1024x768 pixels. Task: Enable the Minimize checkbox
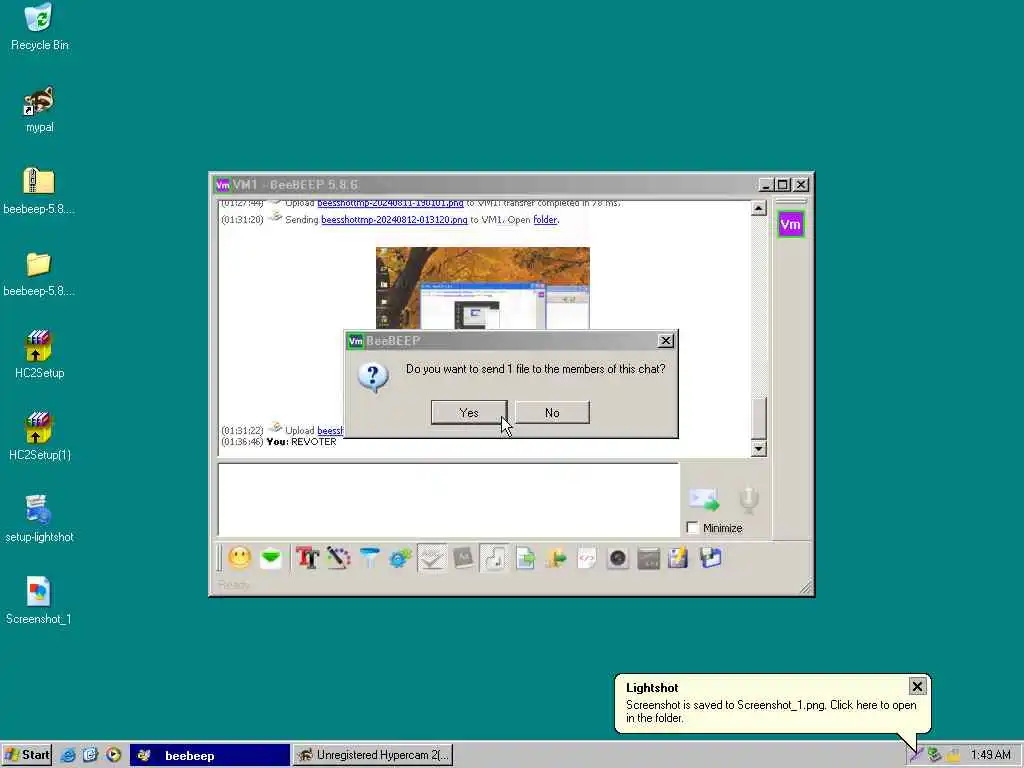(x=693, y=528)
